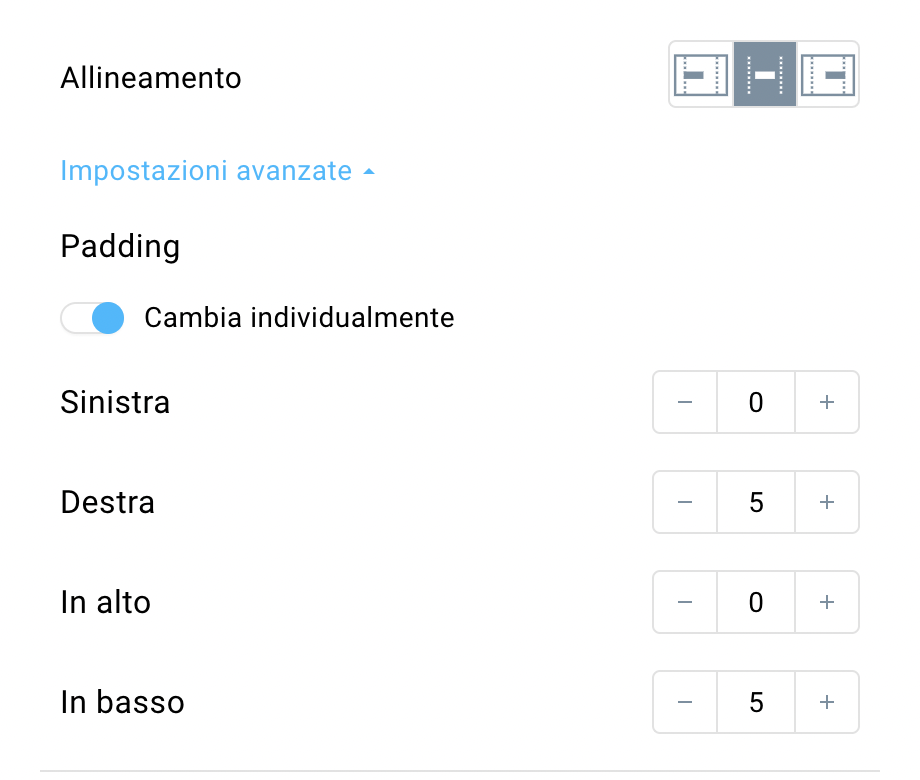Viewport: 920px width, 780px height.
Task: Decrease the Sinistra padding value
Action: (x=685, y=403)
